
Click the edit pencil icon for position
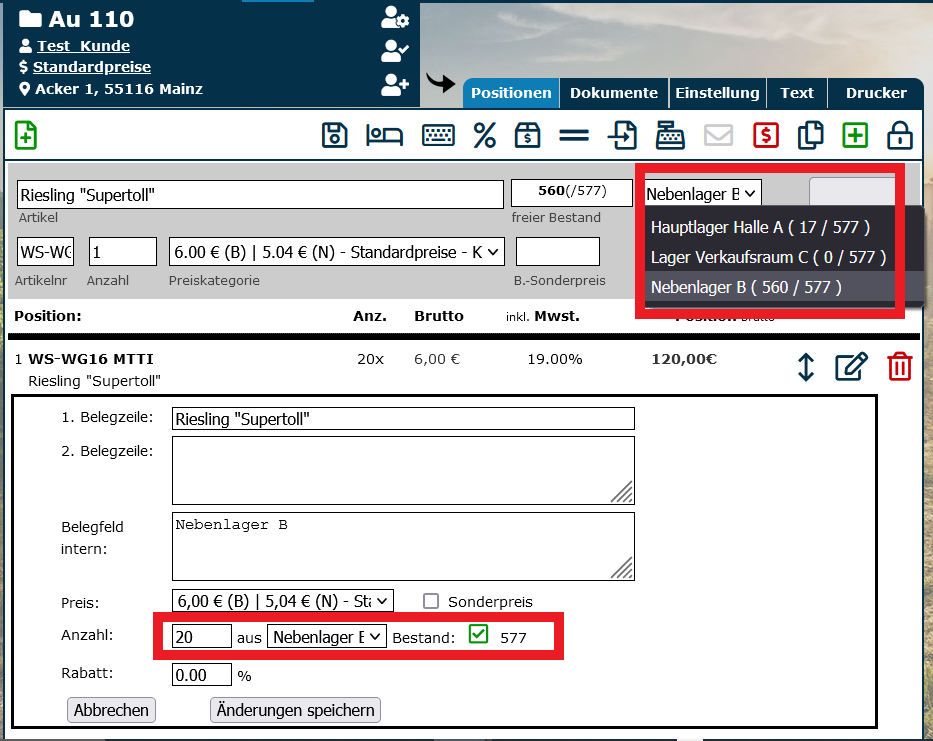click(x=850, y=367)
